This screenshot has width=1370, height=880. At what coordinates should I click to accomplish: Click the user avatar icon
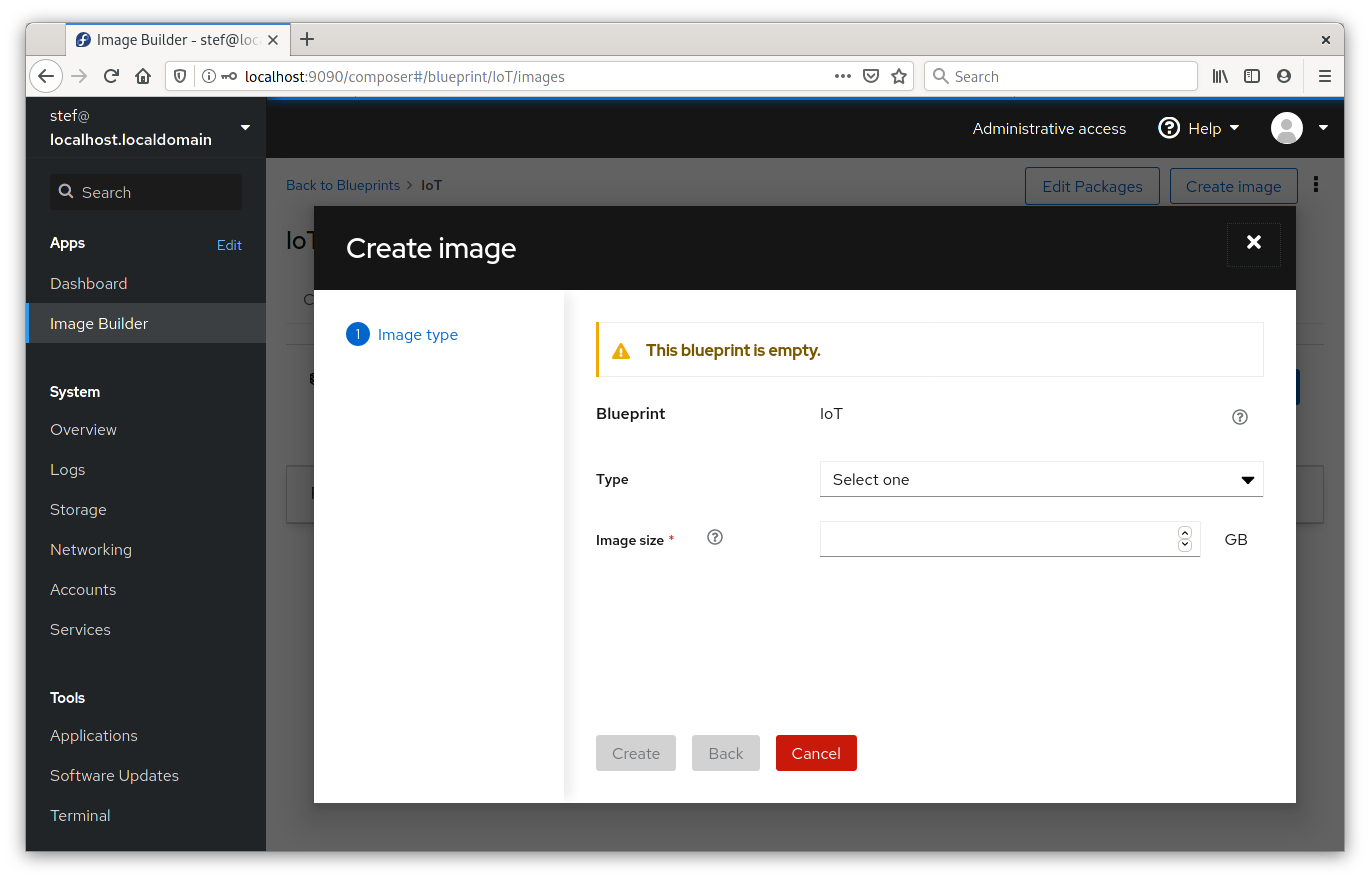[1287, 128]
